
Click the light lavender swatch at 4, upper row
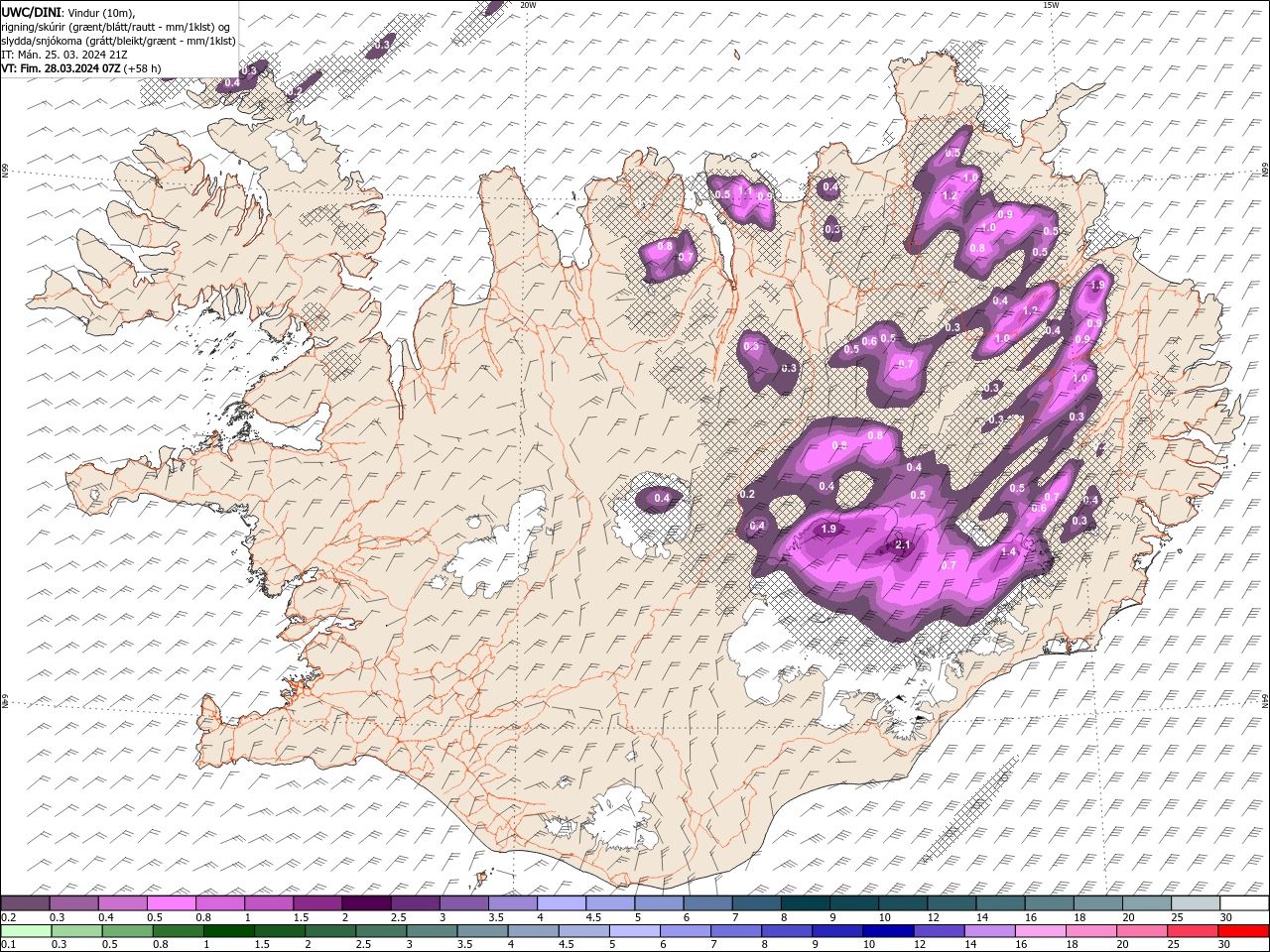click(561, 903)
